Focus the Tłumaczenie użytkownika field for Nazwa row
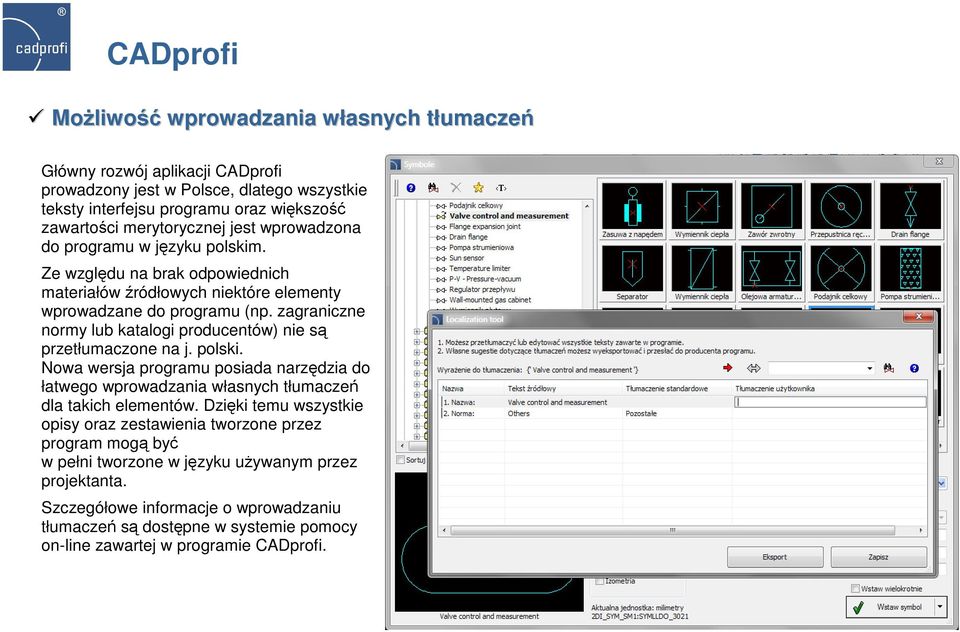The width and height of the screenshot is (960, 632). [x=830, y=402]
